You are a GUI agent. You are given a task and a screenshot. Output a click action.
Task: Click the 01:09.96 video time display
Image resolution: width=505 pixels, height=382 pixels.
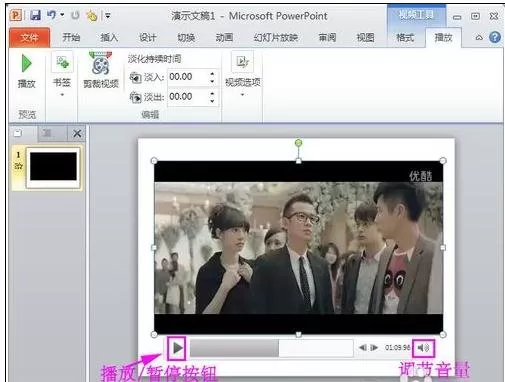coord(397,348)
